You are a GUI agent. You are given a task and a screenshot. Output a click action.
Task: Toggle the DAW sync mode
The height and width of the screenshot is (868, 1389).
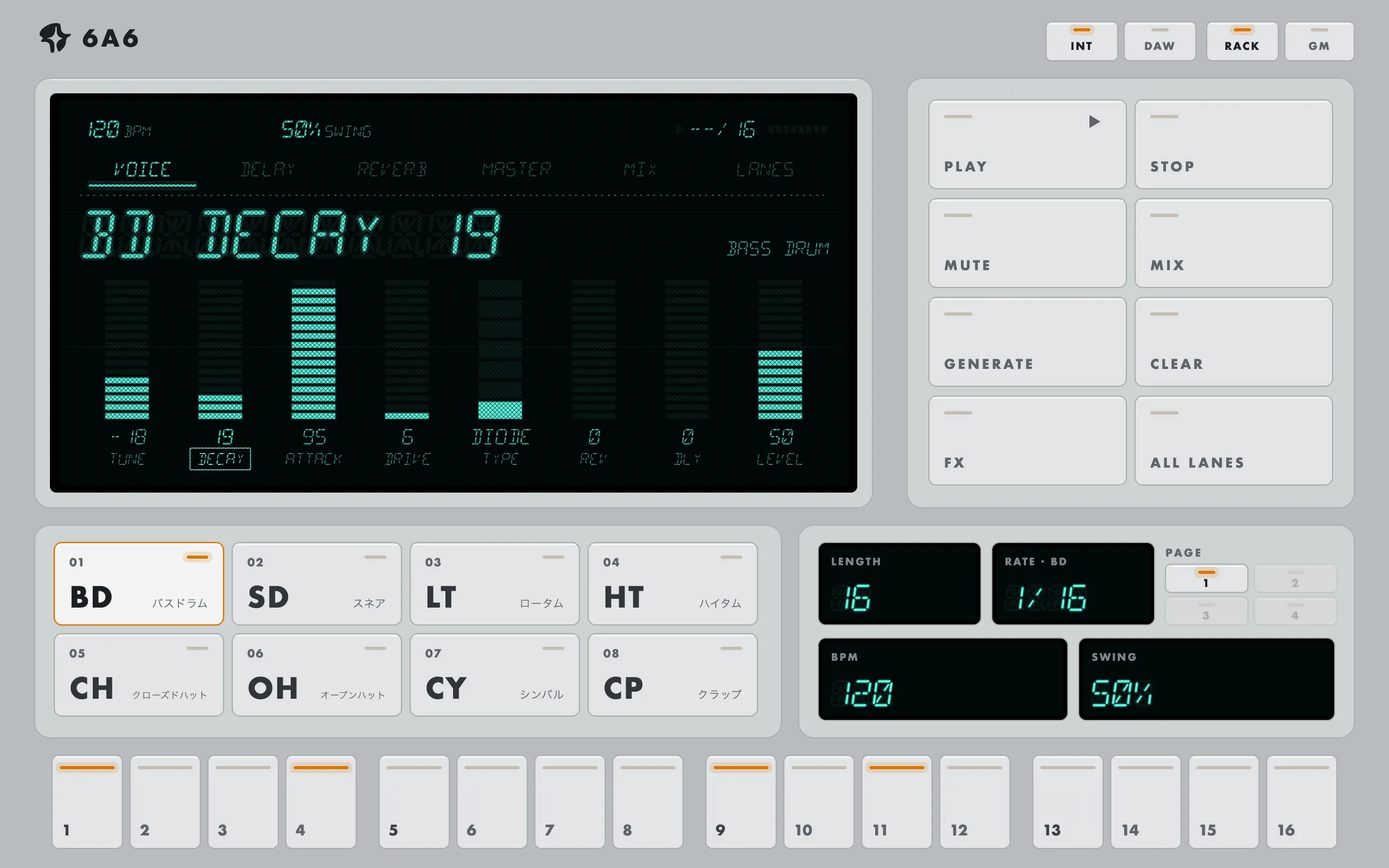coord(1159,41)
